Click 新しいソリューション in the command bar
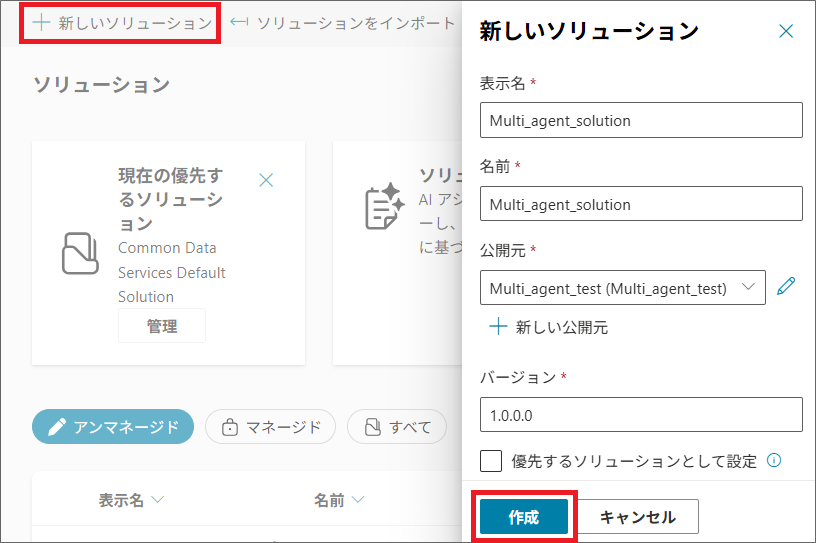The height and width of the screenshot is (543, 816). pyautogui.click(x=119, y=22)
